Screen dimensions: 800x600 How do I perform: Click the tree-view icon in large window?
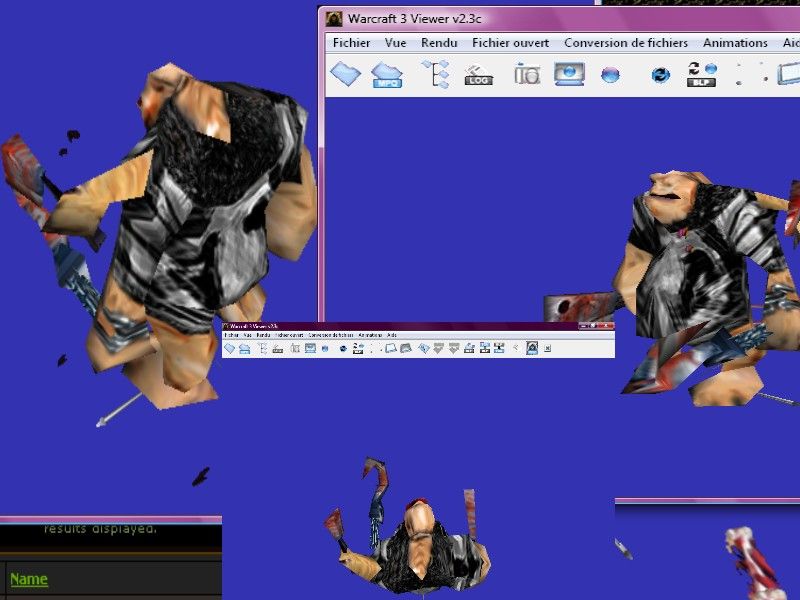coord(436,74)
